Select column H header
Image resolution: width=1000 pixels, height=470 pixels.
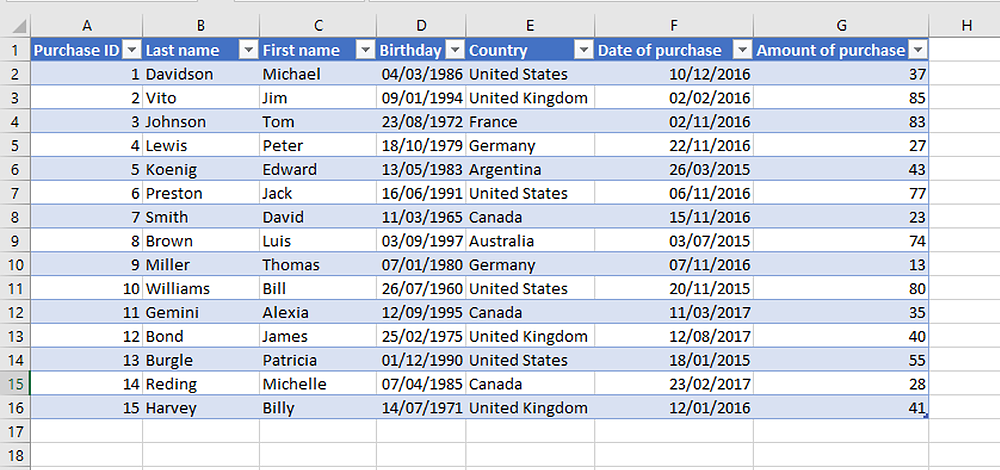(x=964, y=25)
